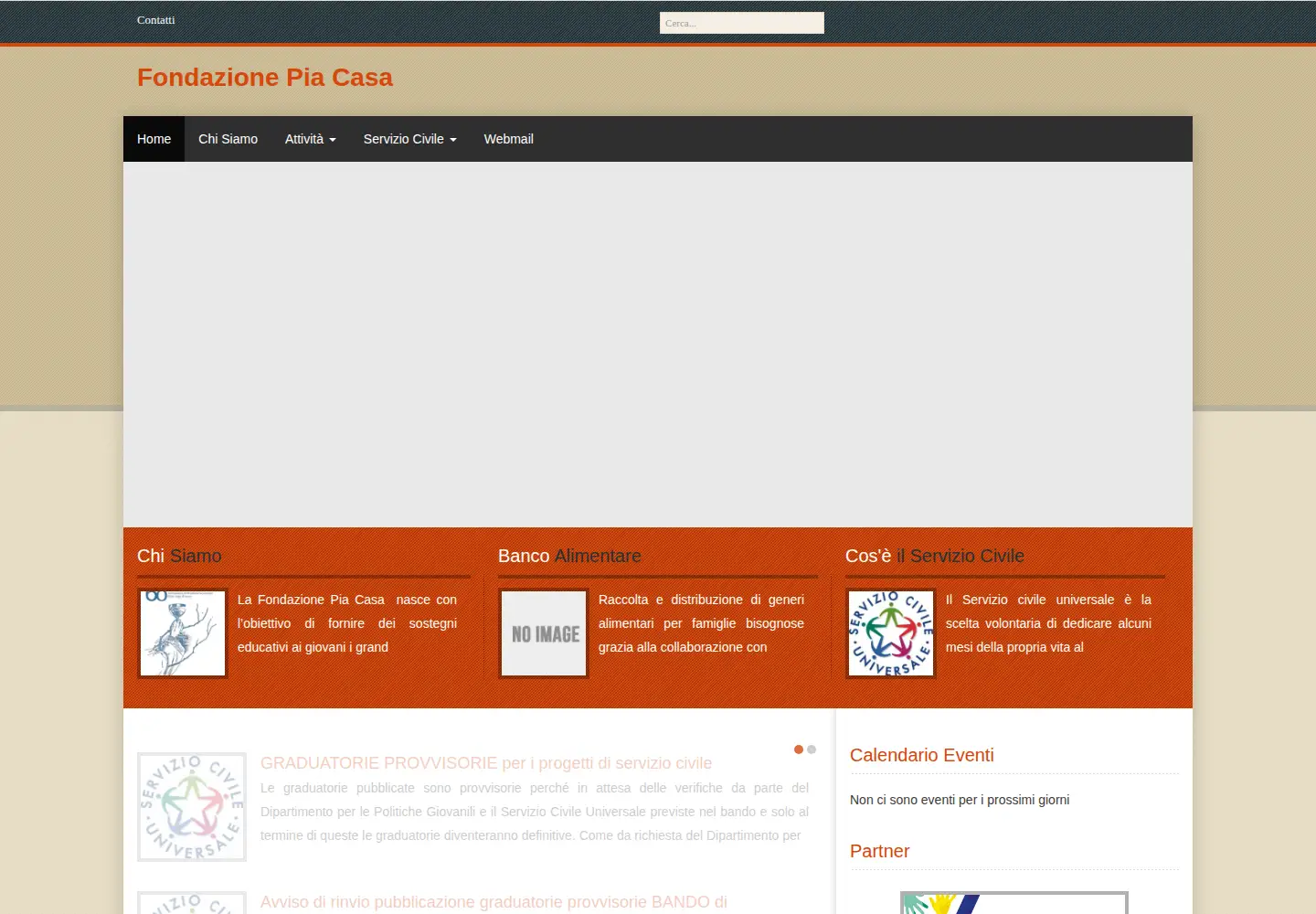Screen dimensions: 1316x914
Task: Click the Servizio Civile Universale logo in orange band
Action: click(x=891, y=633)
